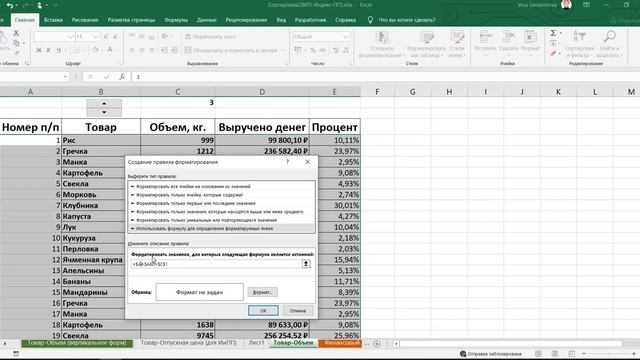Viewport: 640px width, 360px height.
Task: Select rule type 'Форматировать все ячейки на основании их значений'
Action: [x=222, y=187]
